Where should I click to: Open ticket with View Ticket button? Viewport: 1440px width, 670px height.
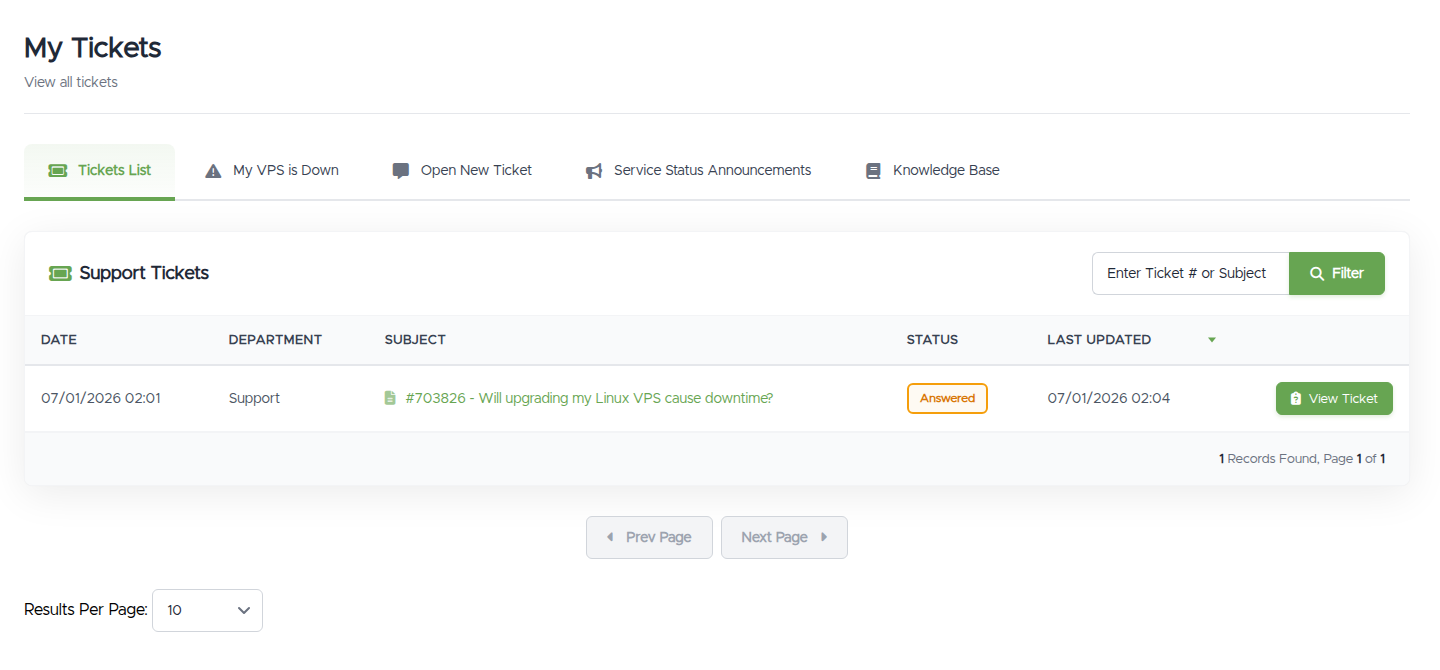[x=1334, y=398]
